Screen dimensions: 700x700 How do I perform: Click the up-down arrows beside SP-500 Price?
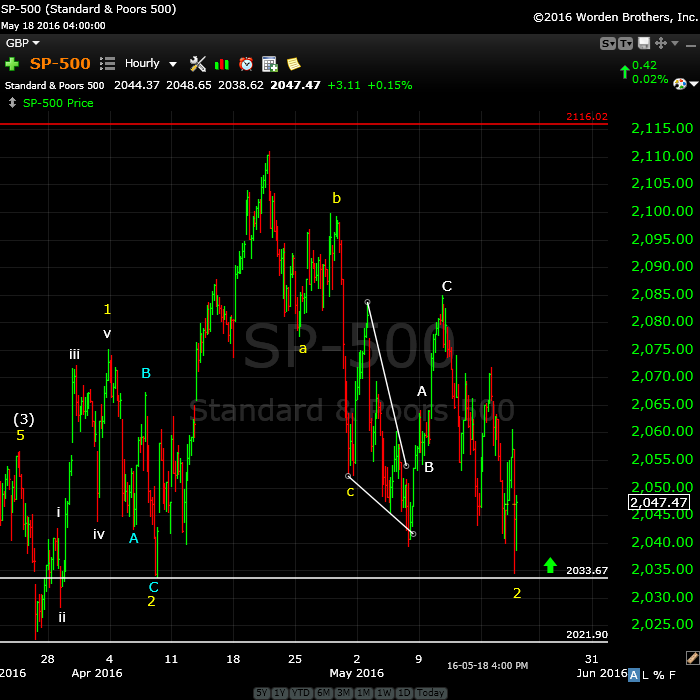[x=12, y=103]
